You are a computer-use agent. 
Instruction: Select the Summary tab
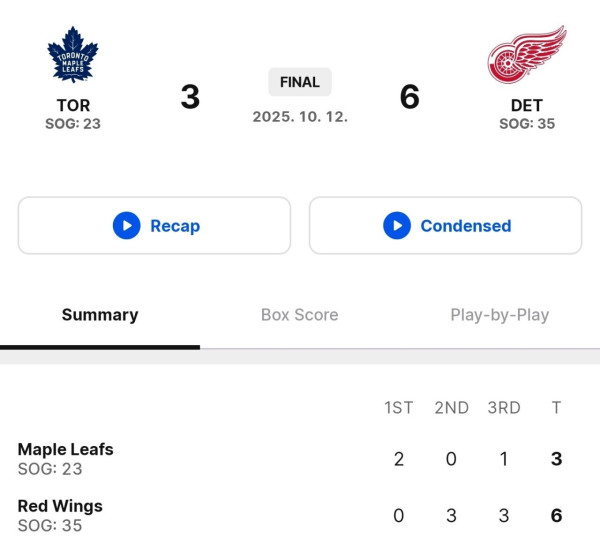[100, 315]
